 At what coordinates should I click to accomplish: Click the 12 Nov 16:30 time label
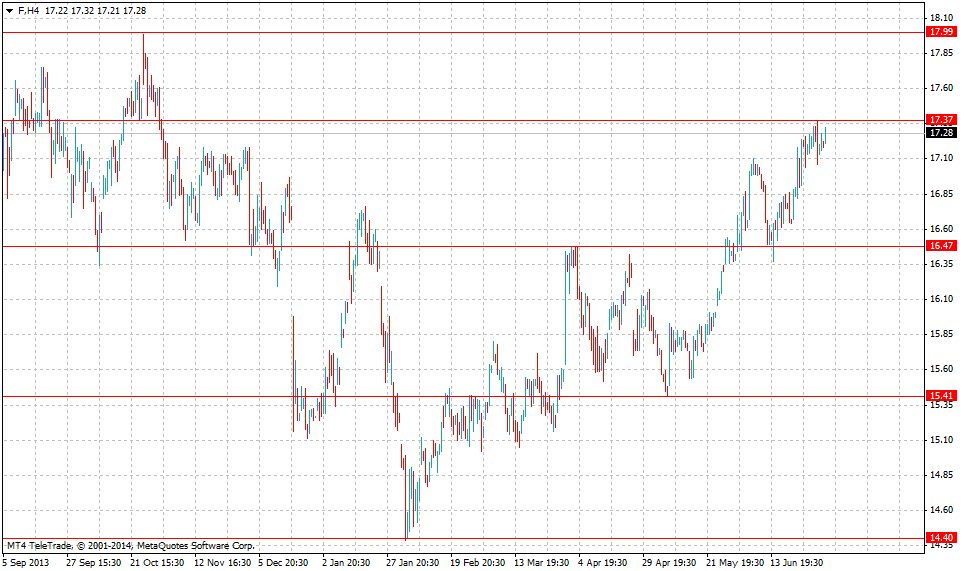[223, 562]
